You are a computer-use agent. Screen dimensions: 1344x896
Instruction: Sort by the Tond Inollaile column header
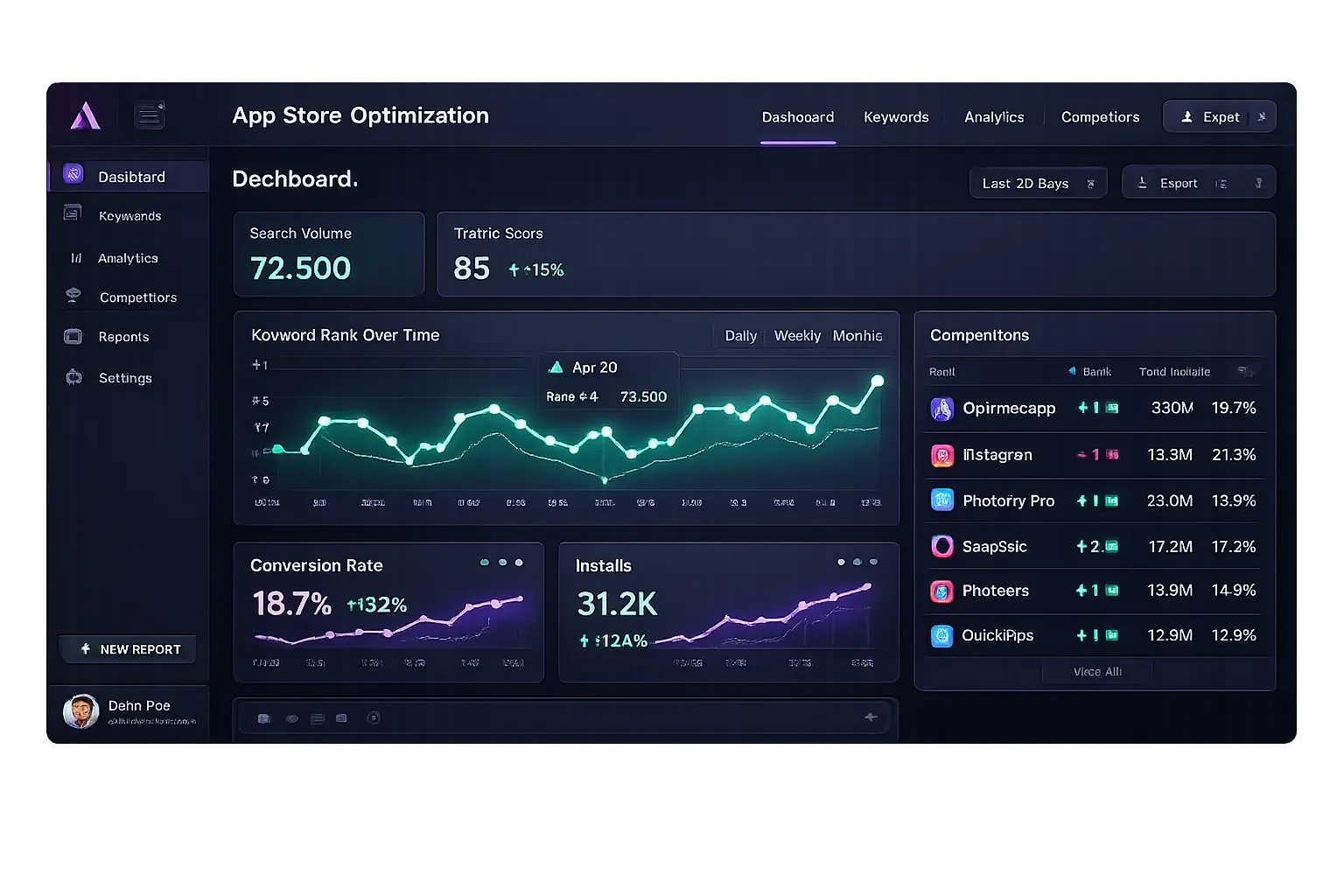coord(1174,372)
